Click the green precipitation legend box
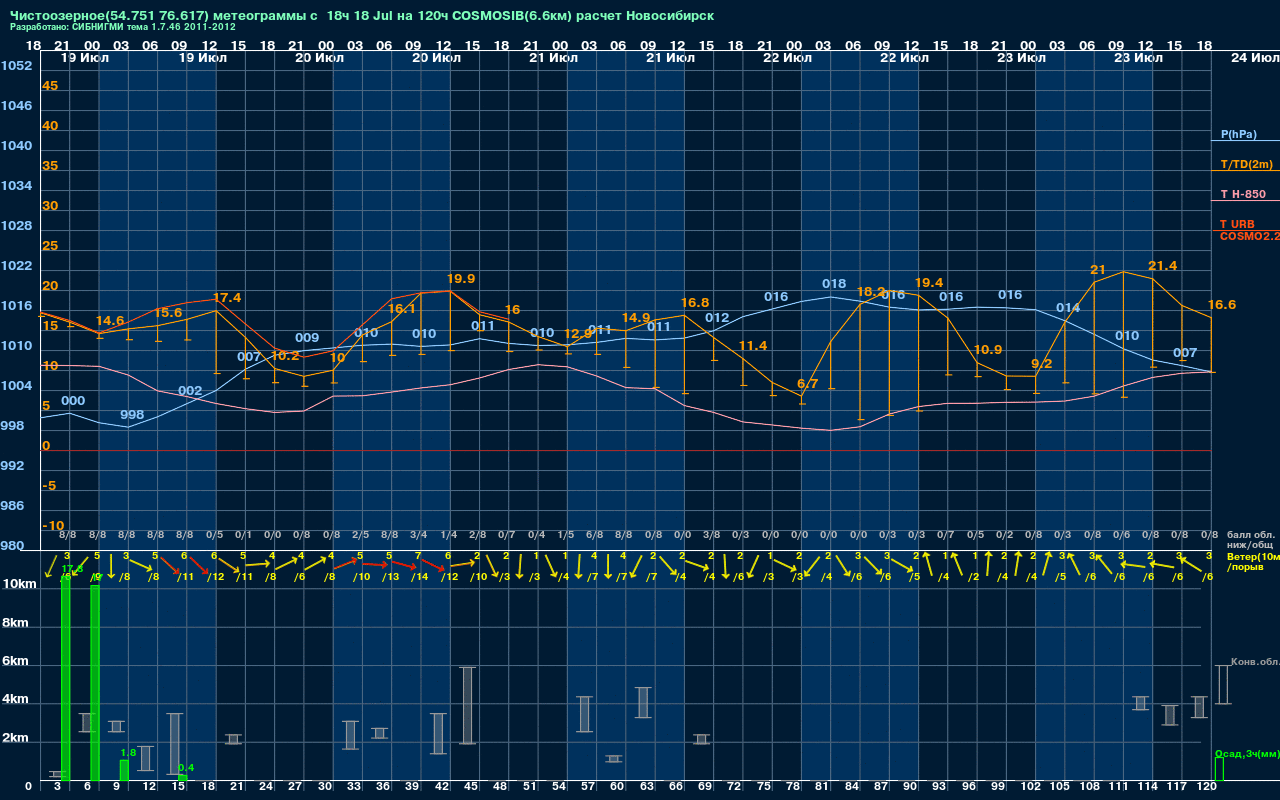The image size is (1280, 800). 1219,769
